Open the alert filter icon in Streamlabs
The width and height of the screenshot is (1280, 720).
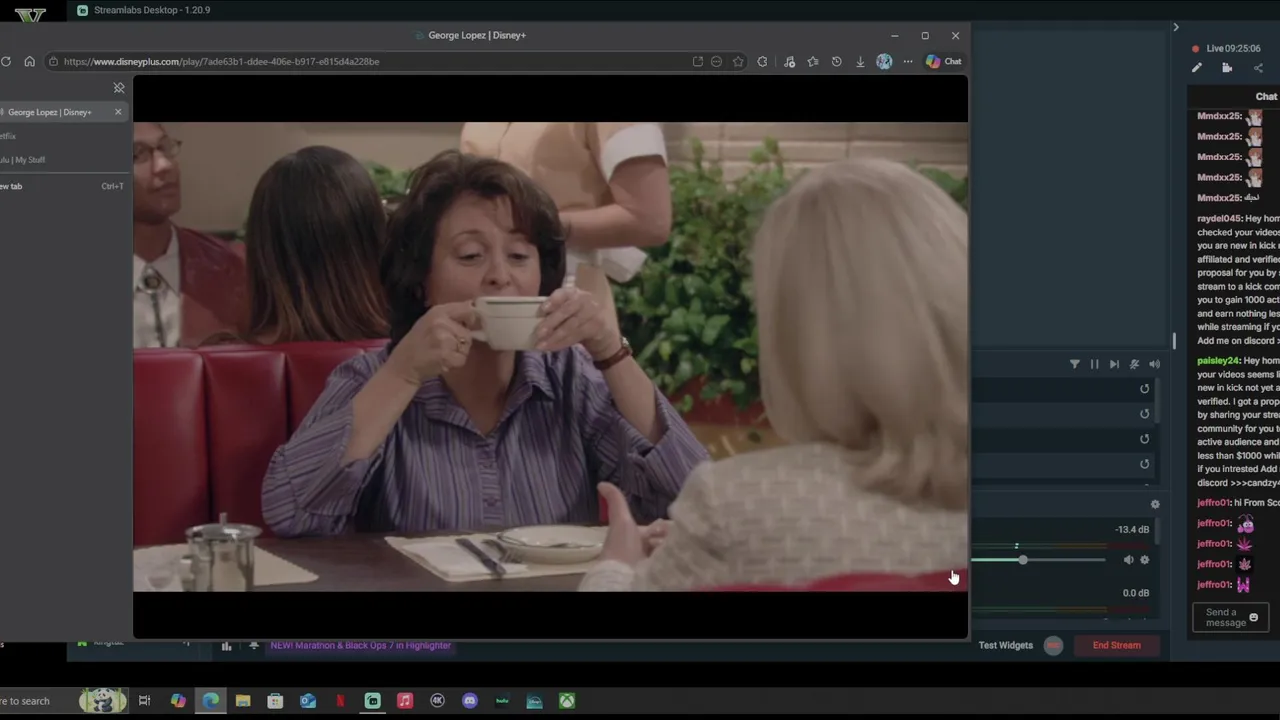click(x=1075, y=364)
